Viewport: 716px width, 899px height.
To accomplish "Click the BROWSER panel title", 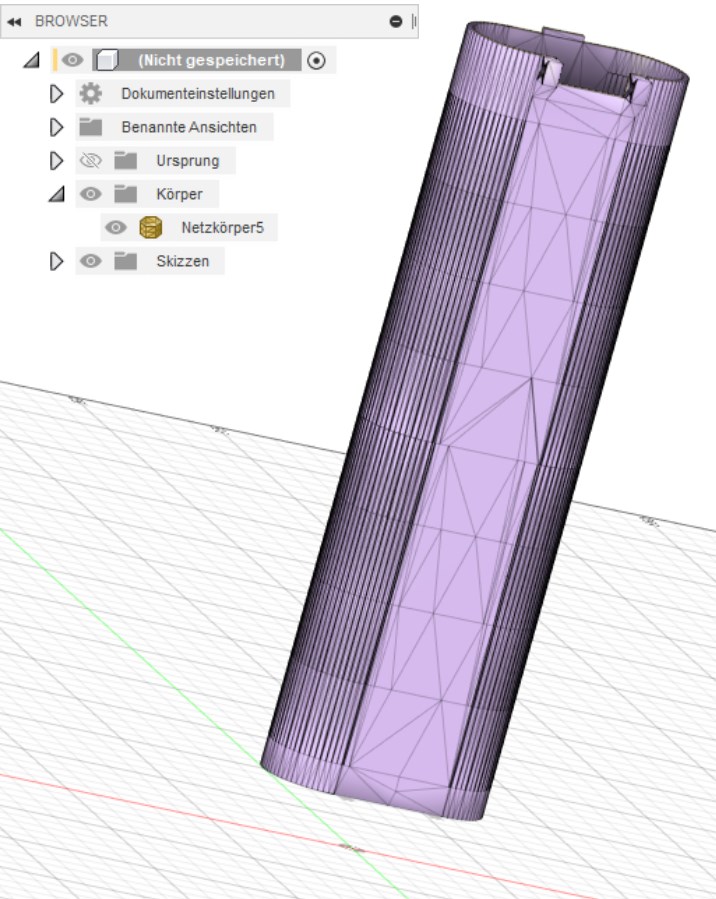I will tap(71, 21).
